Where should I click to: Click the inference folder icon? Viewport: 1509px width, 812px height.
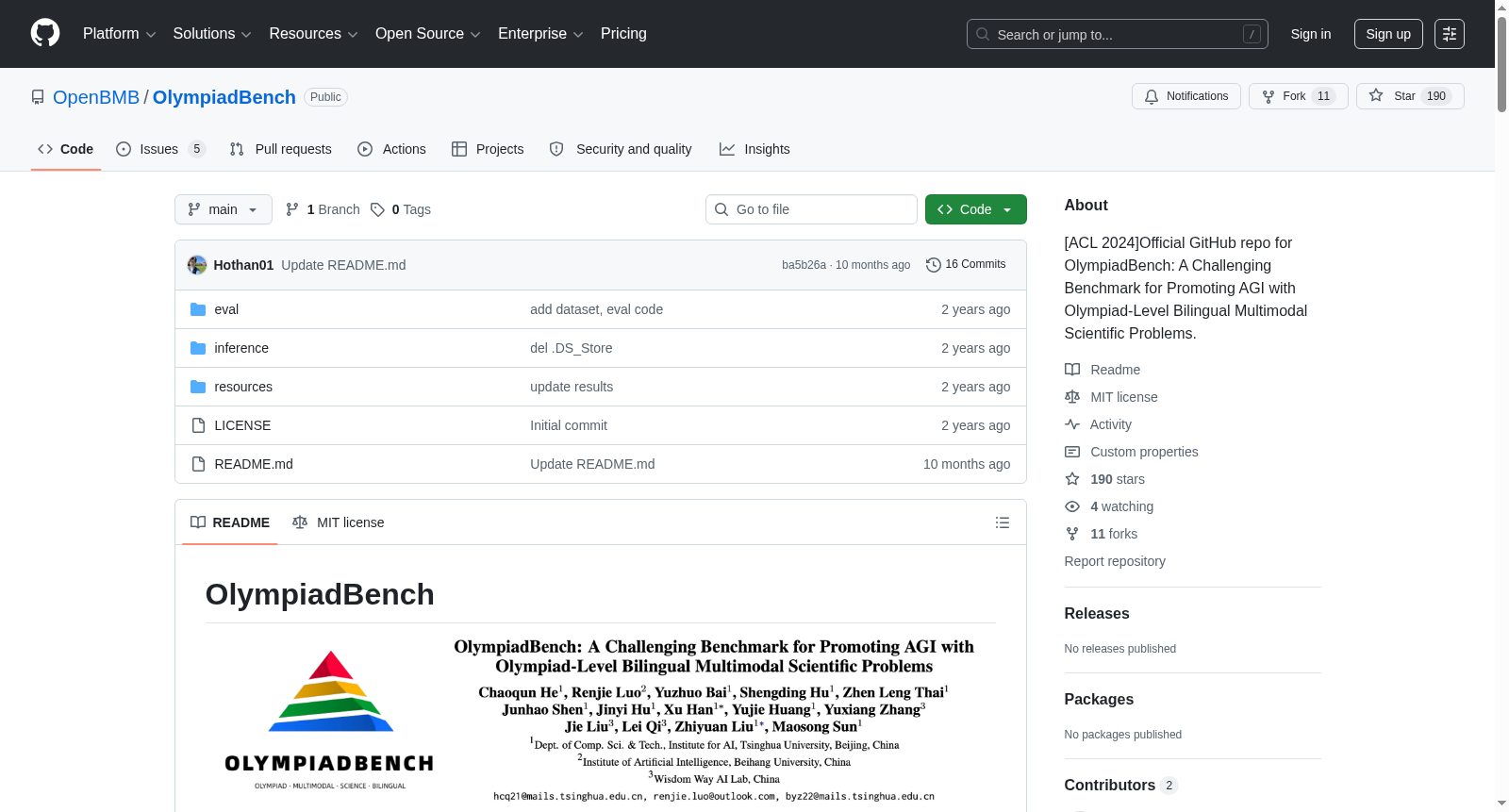(x=198, y=348)
